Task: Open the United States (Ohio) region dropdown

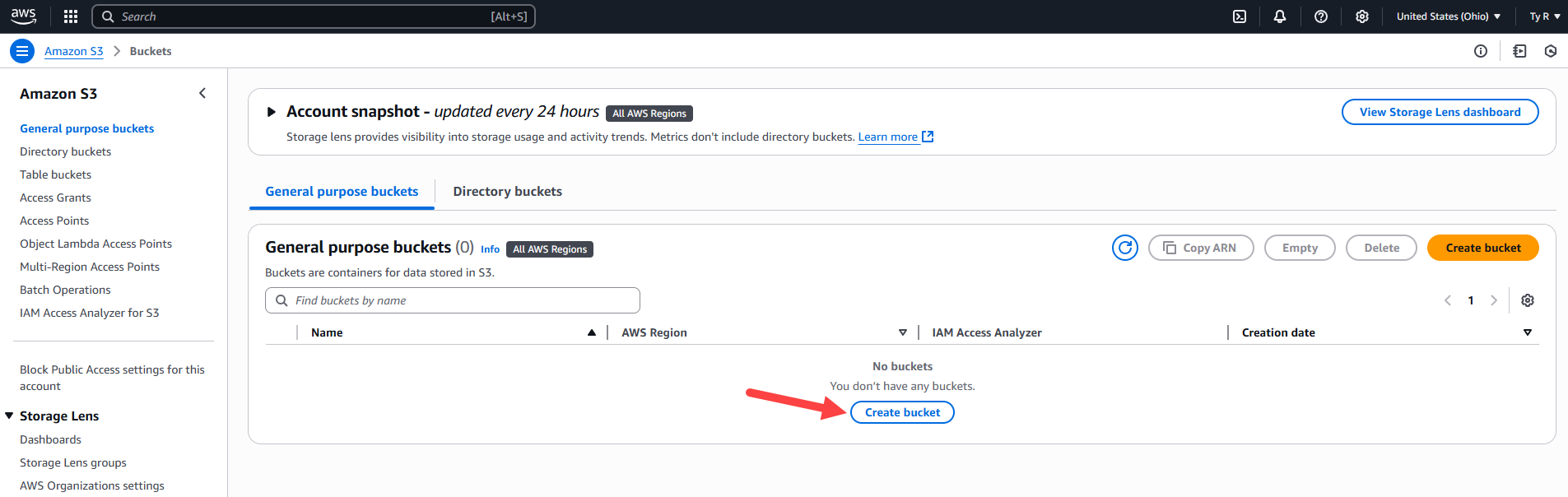Action: (x=1449, y=16)
